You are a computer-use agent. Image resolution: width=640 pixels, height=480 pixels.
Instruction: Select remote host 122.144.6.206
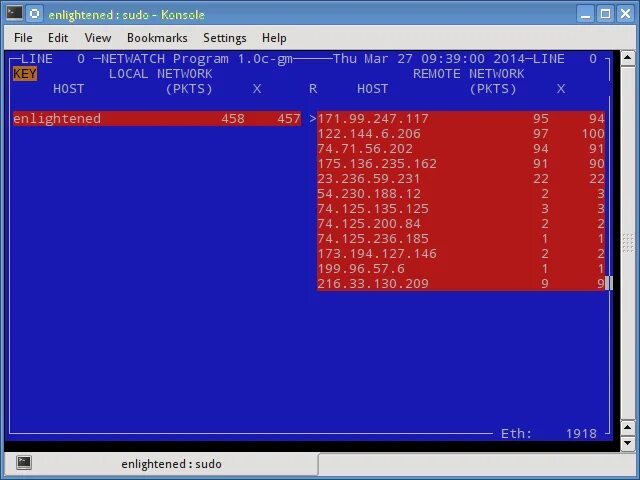[x=461, y=134]
